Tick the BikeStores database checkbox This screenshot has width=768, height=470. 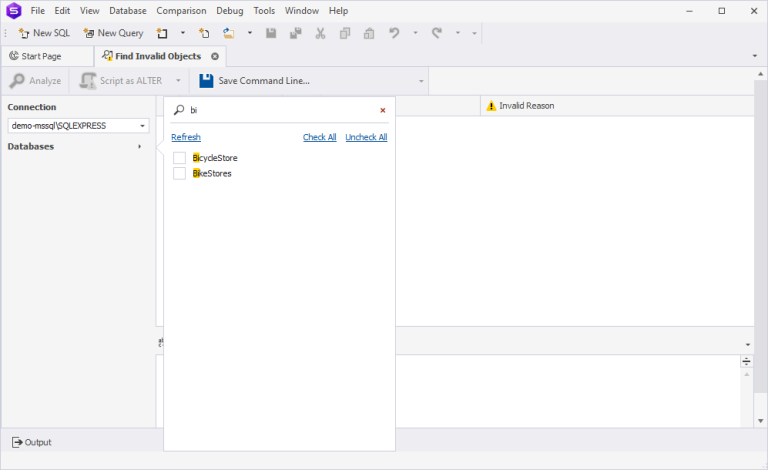179,173
